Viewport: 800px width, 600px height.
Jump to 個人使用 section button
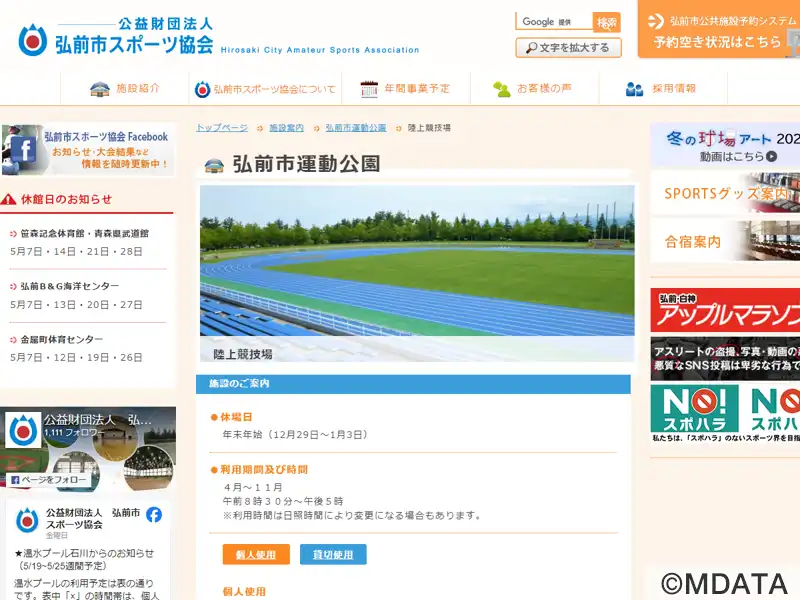[256, 555]
